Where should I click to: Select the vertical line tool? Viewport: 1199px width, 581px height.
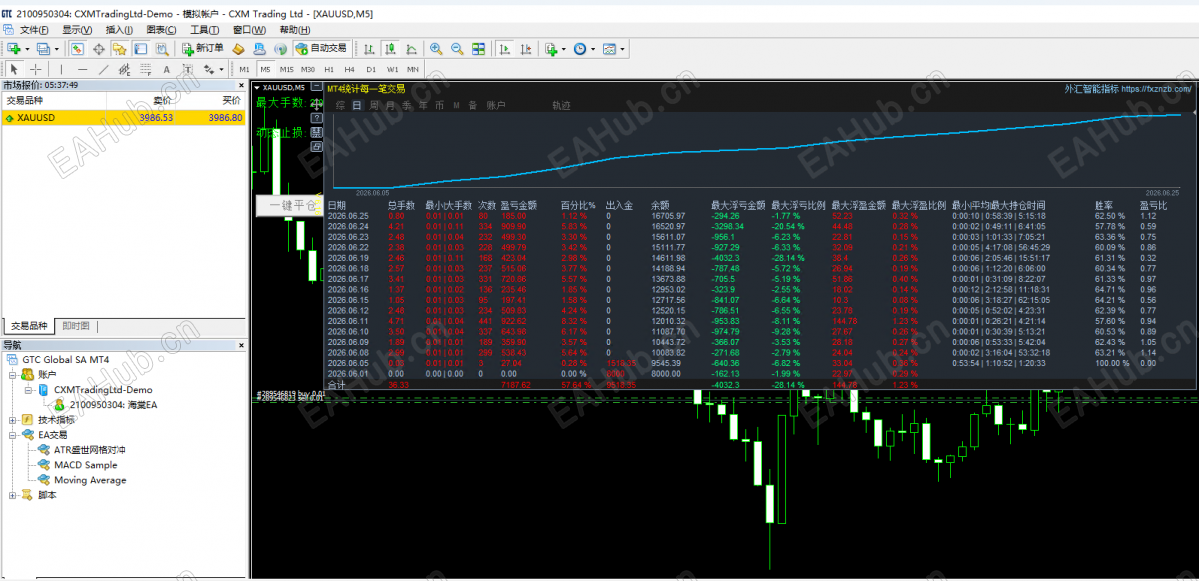61,69
